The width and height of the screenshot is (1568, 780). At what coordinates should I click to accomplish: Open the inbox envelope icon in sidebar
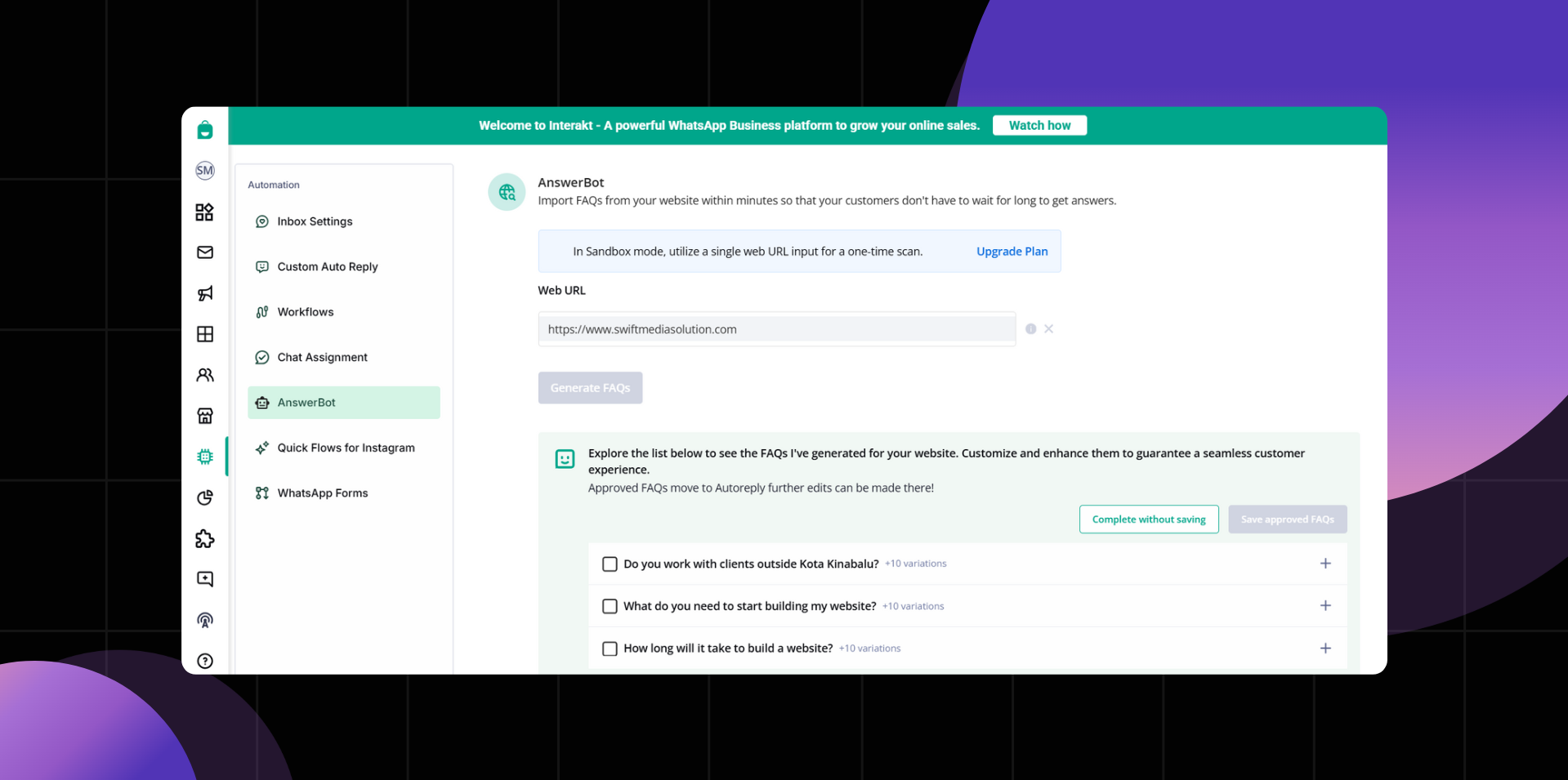pos(205,252)
